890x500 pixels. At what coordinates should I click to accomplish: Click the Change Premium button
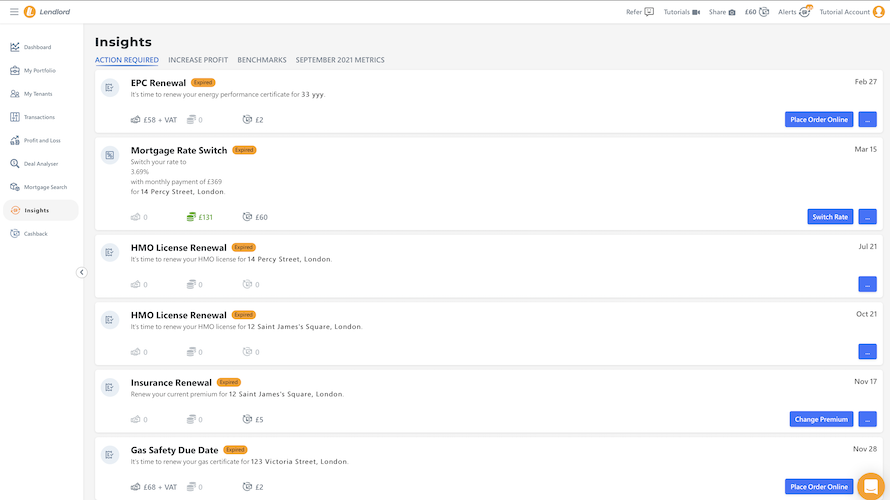point(821,419)
